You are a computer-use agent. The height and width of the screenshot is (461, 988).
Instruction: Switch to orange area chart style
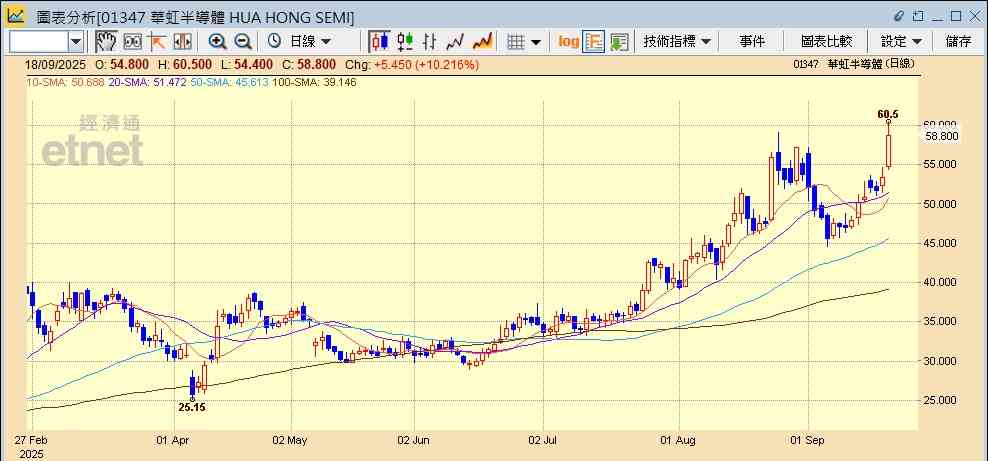pyautogui.click(x=482, y=42)
